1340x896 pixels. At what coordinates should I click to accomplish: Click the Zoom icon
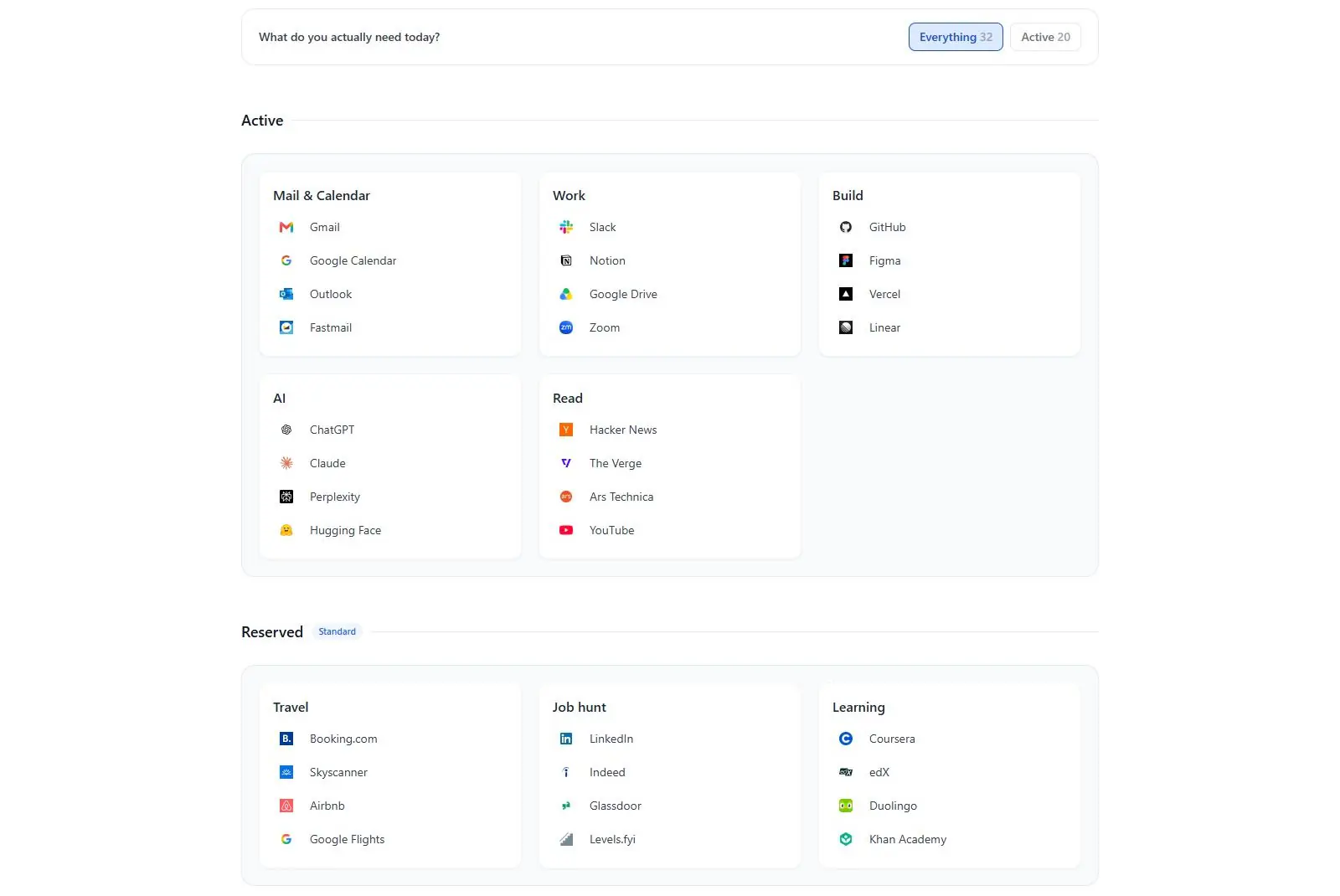point(566,327)
